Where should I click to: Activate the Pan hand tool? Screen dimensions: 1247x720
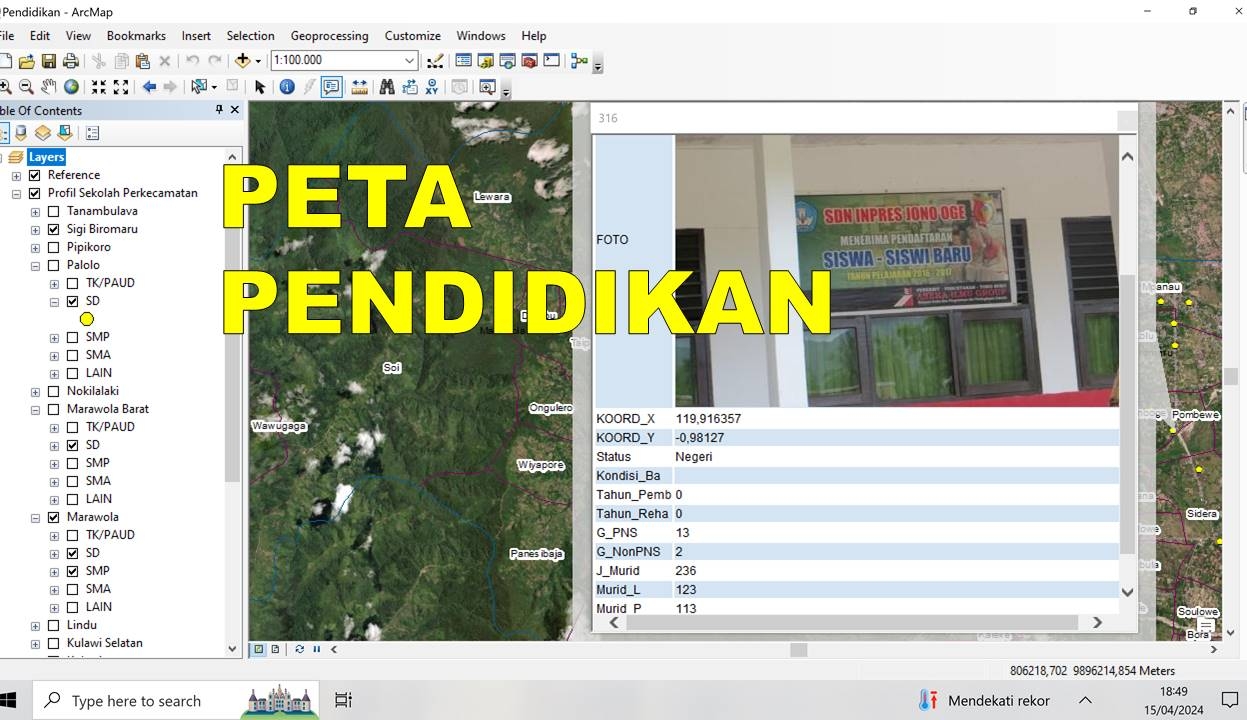[x=49, y=87]
